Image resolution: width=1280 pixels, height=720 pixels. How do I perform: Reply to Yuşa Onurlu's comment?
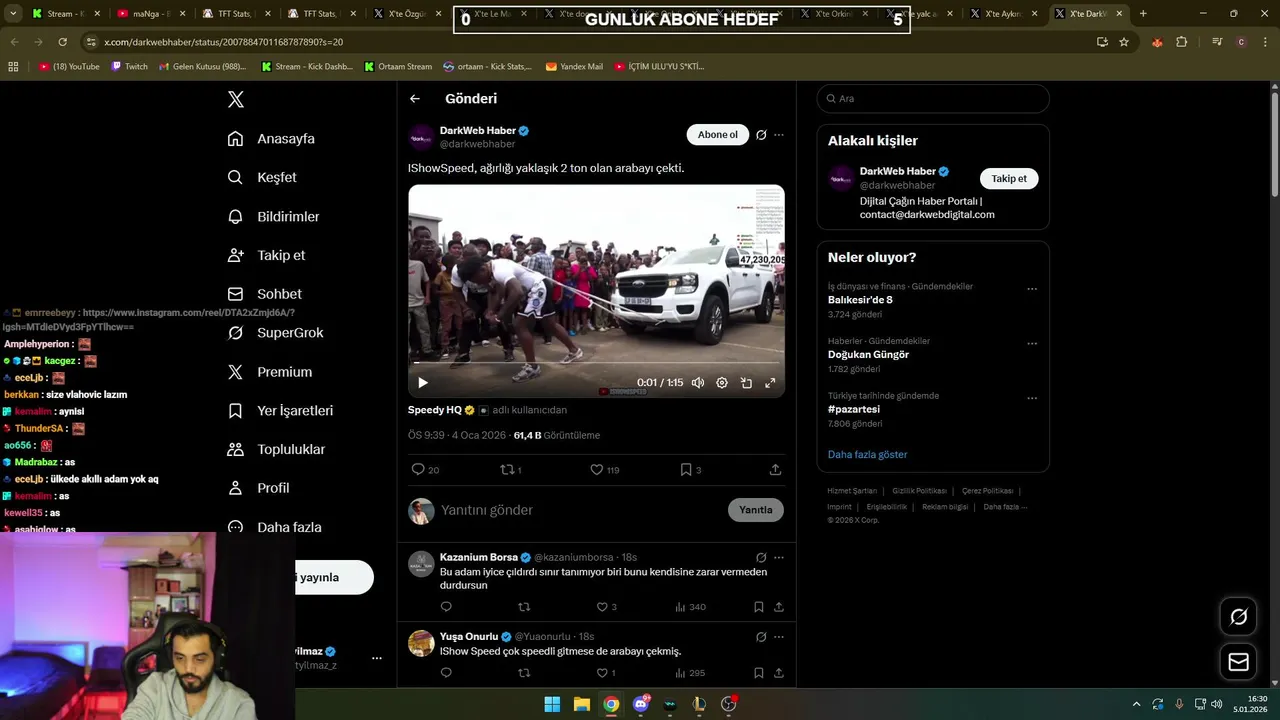pyautogui.click(x=446, y=673)
